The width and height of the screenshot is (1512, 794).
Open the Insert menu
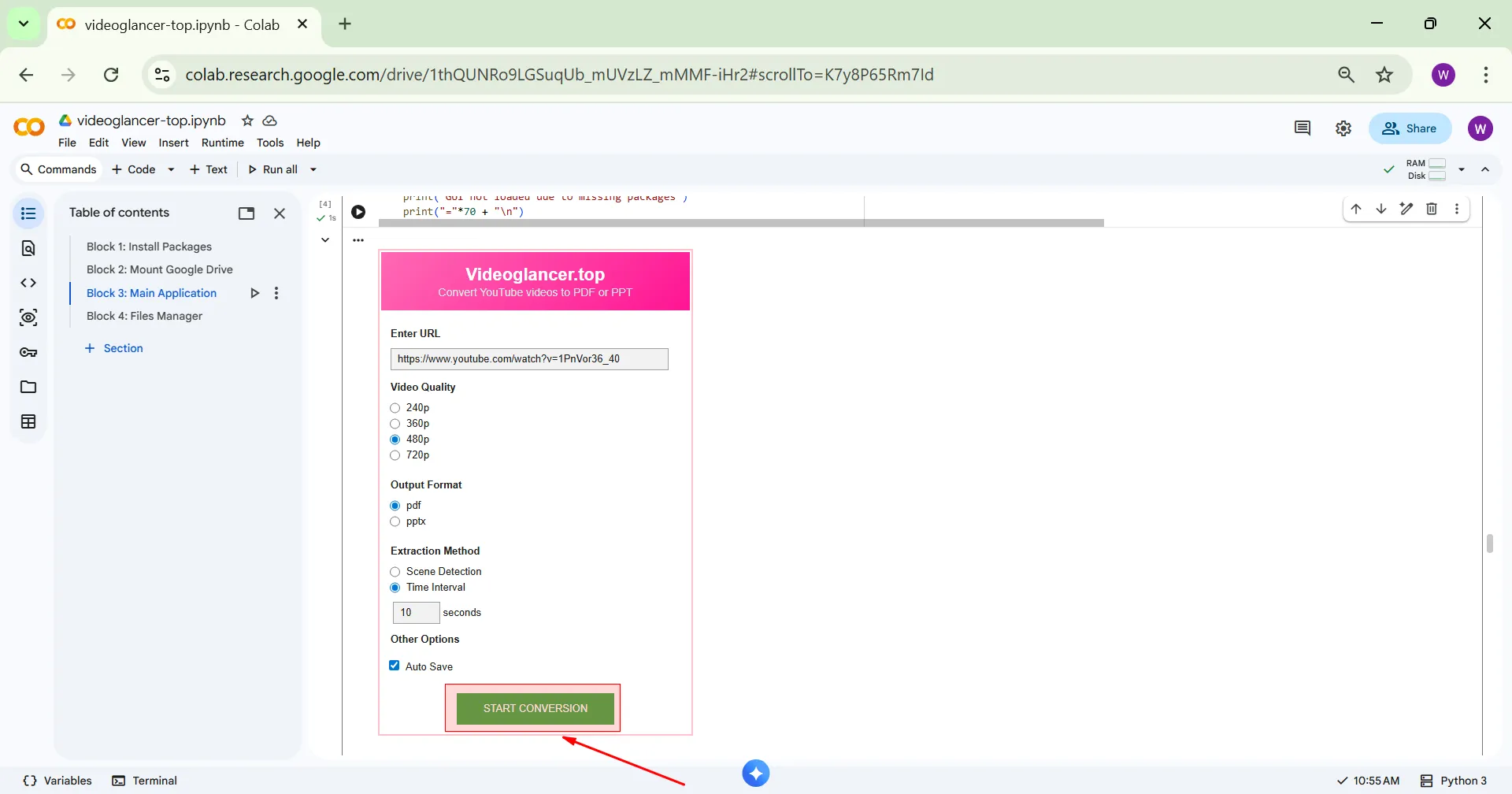173,143
